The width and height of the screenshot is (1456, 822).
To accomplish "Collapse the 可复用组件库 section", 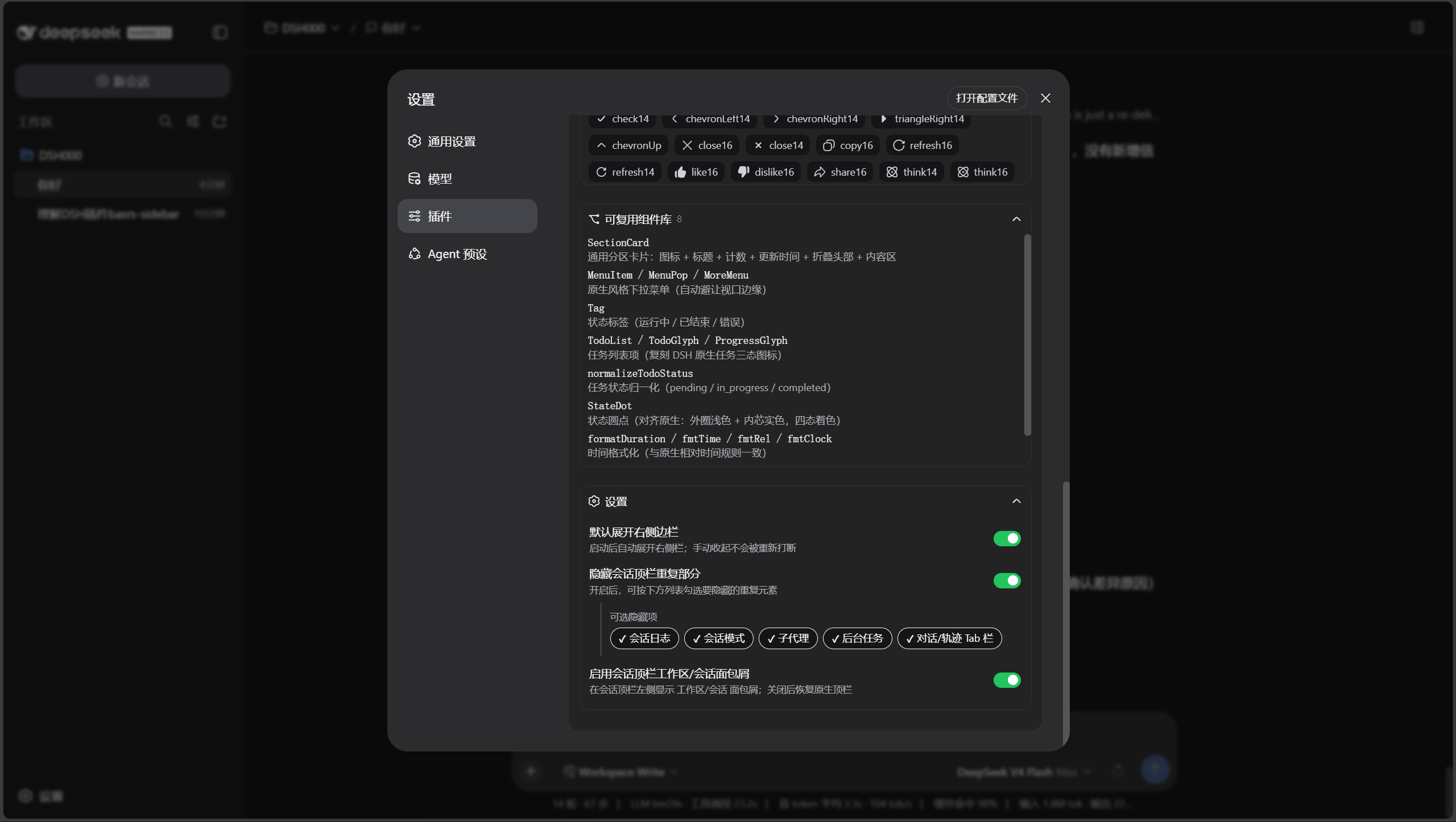I will coord(1016,219).
